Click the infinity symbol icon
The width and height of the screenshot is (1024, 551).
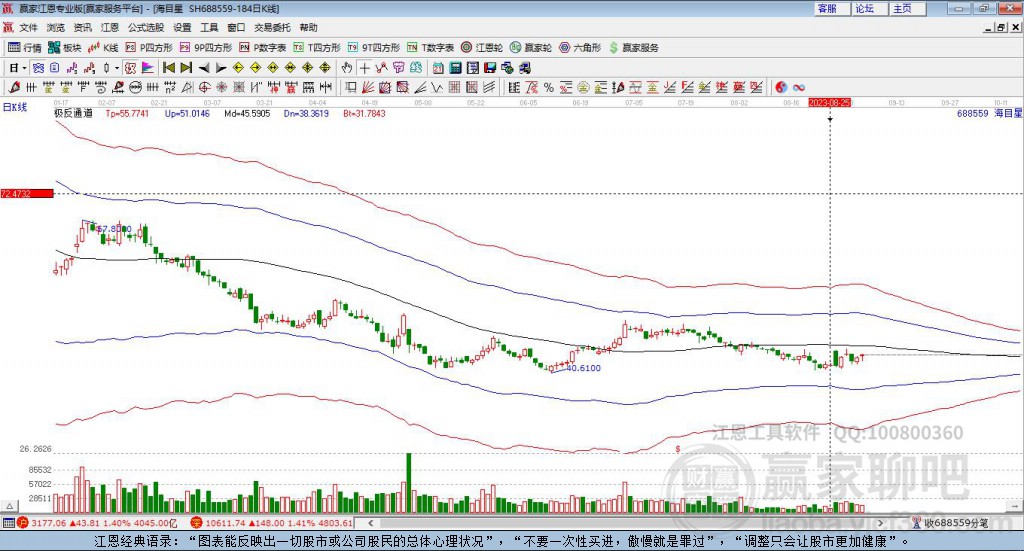coord(799,87)
